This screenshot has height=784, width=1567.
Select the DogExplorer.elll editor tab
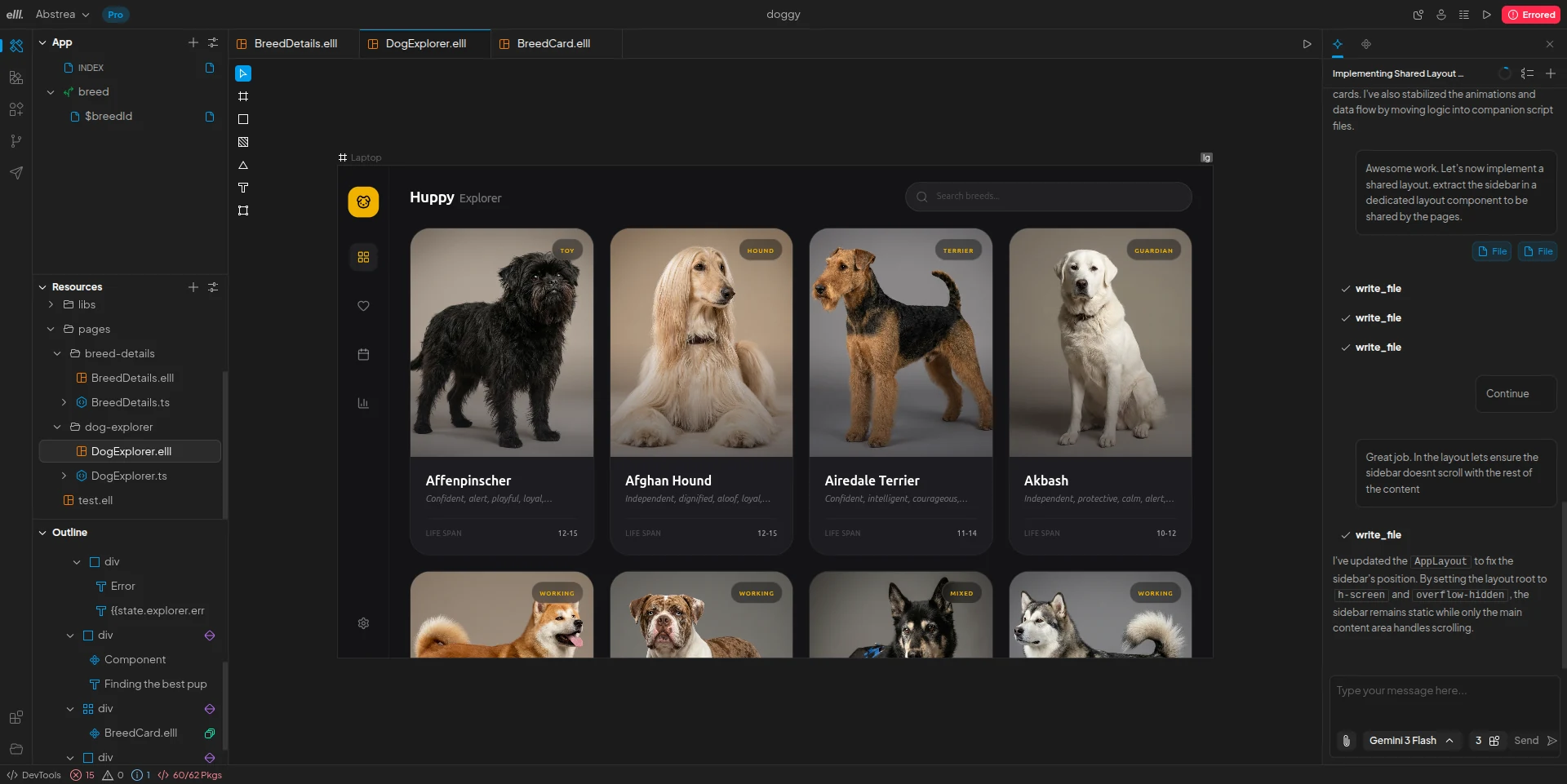pyautogui.click(x=425, y=44)
